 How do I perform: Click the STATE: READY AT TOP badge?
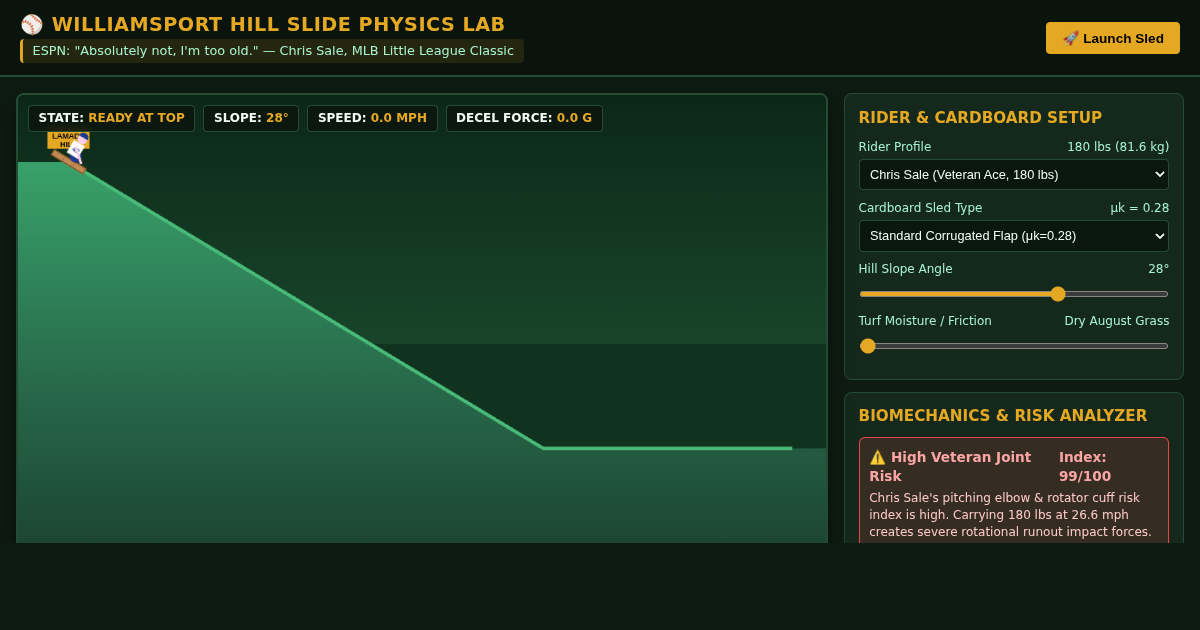112,118
